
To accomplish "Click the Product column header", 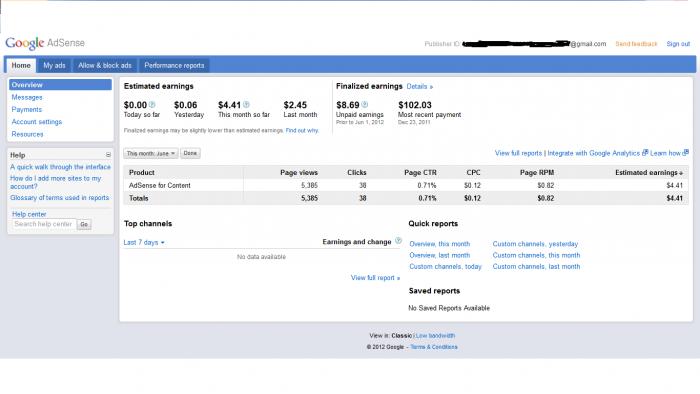I will pyautogui.click(x=142, y=173).
